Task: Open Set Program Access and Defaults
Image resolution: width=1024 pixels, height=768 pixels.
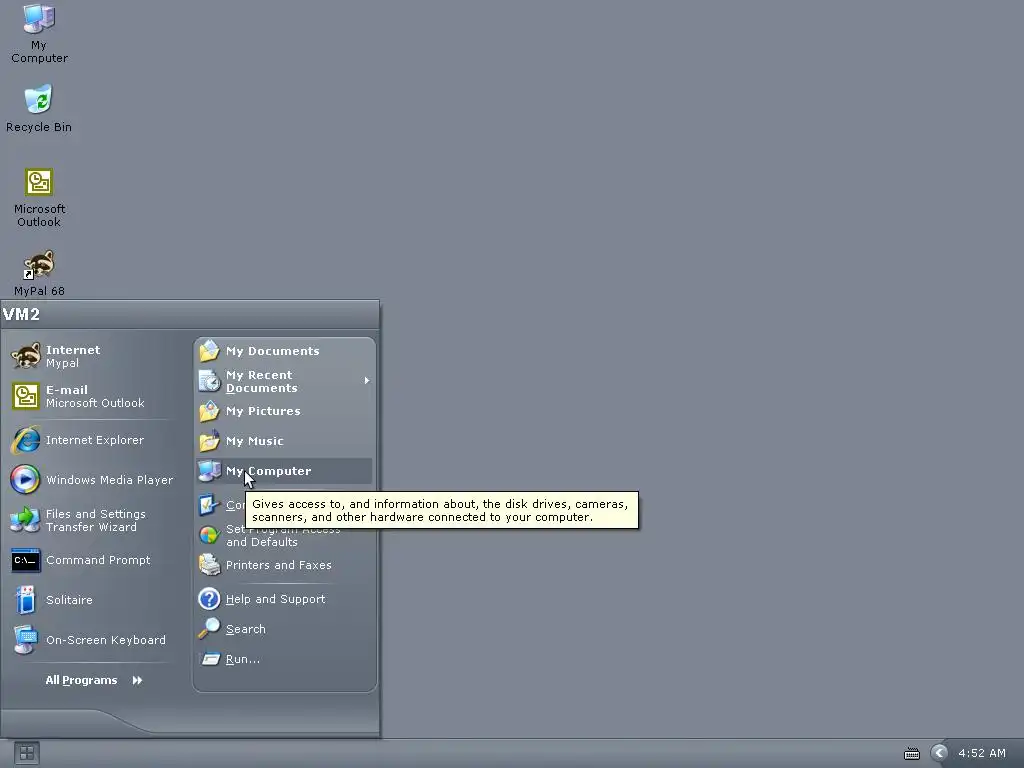Action: (284, 536)
